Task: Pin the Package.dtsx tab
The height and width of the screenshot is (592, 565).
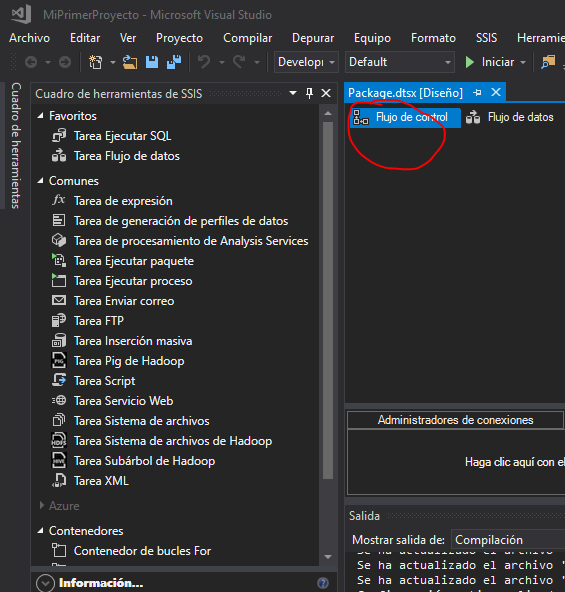Action: [477, 92]
